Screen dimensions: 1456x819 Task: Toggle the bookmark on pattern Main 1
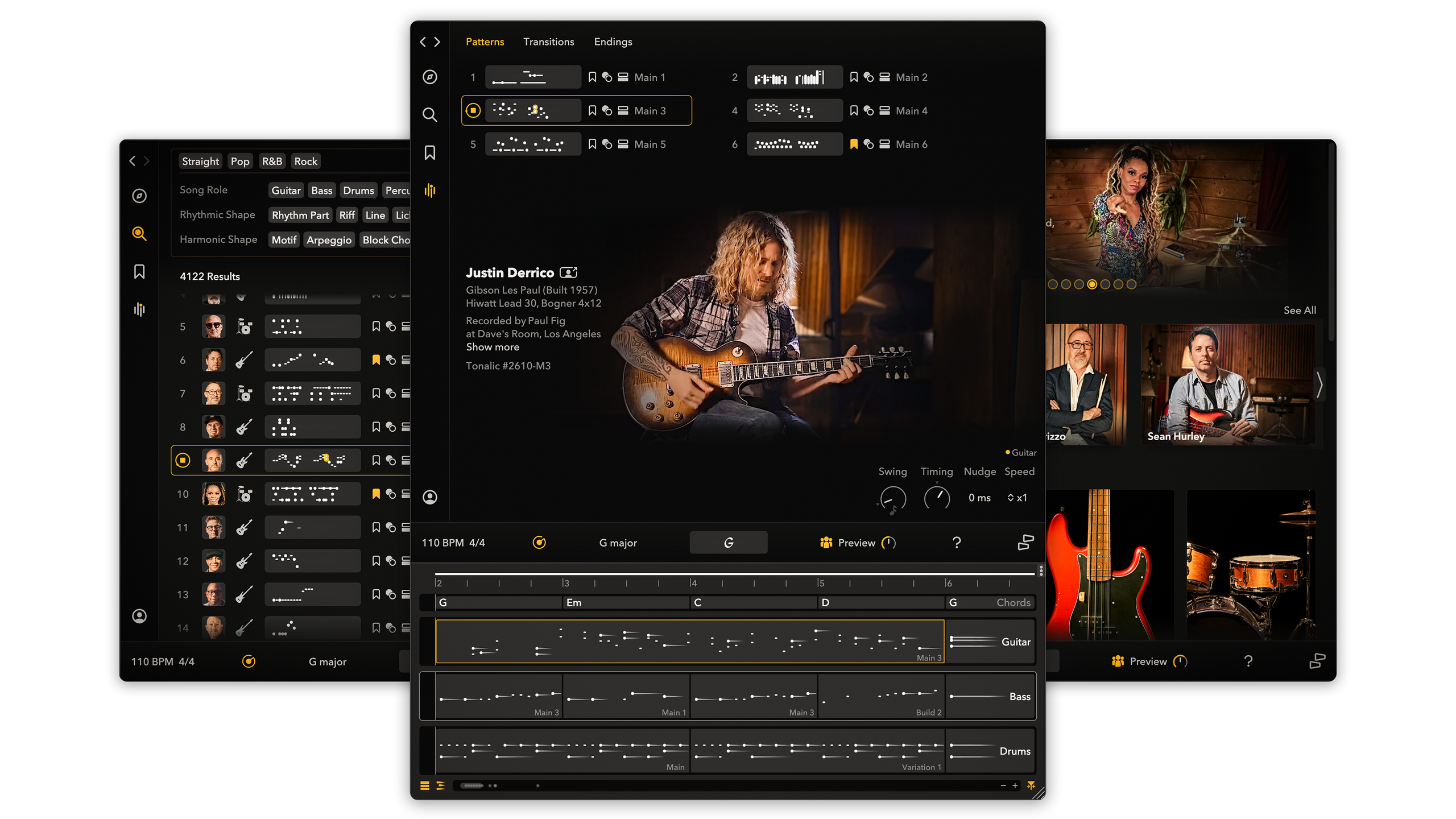coord(591,77)
